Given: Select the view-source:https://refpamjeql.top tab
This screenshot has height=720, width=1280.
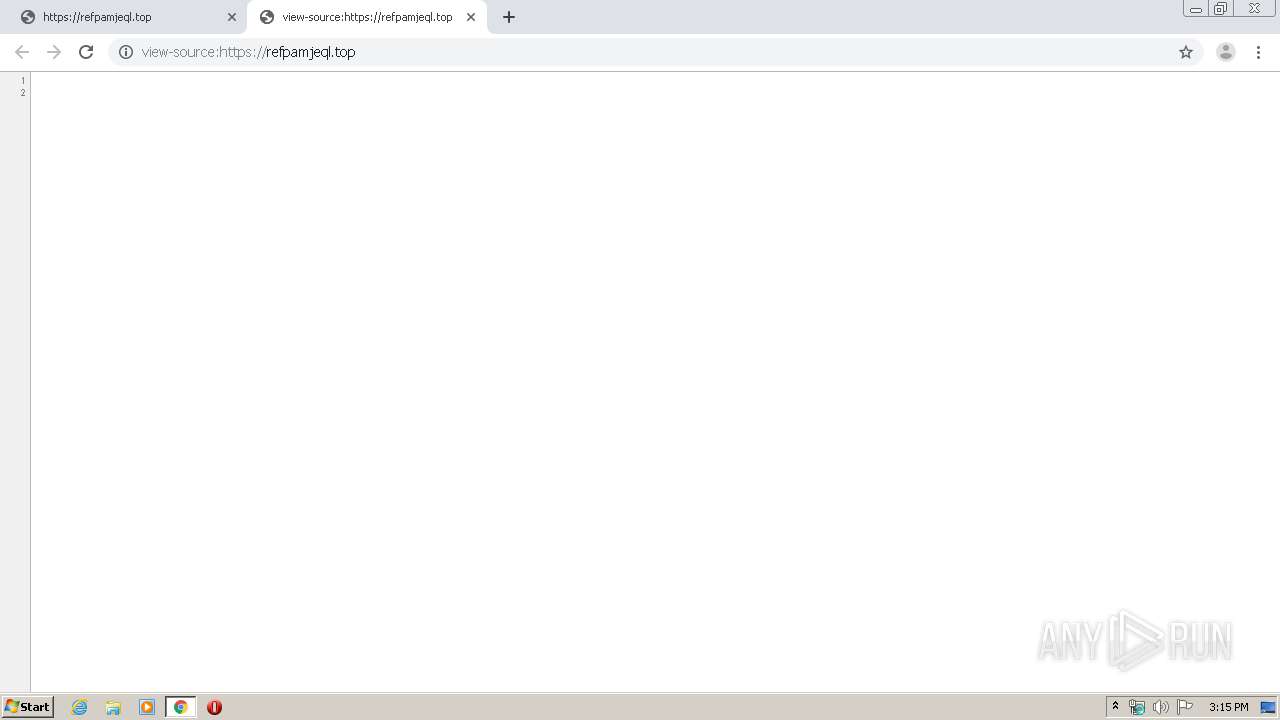Looking at the screenshot, I should (366, 17).
